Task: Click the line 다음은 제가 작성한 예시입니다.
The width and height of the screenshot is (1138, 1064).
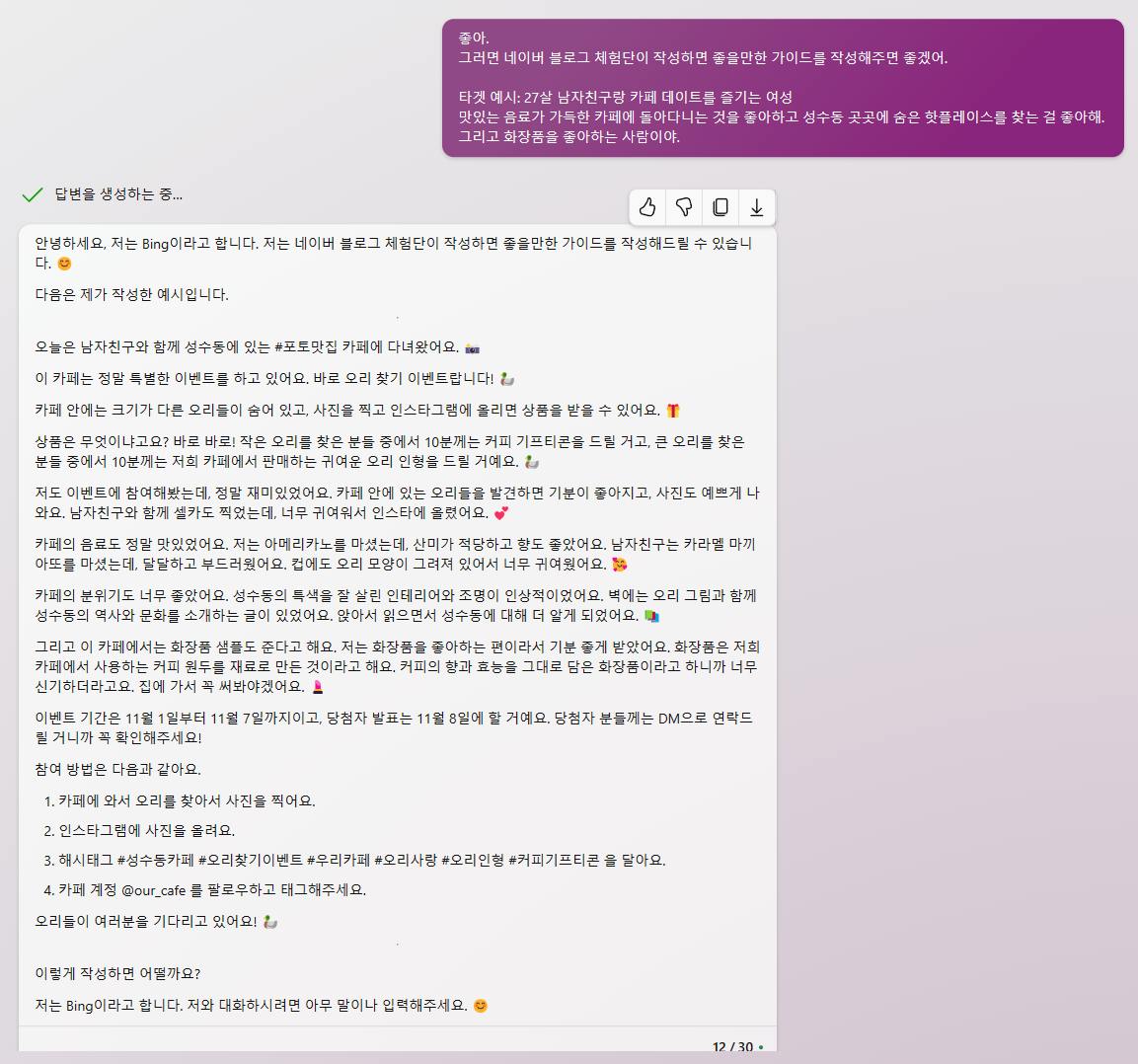Action: (132, 295)
